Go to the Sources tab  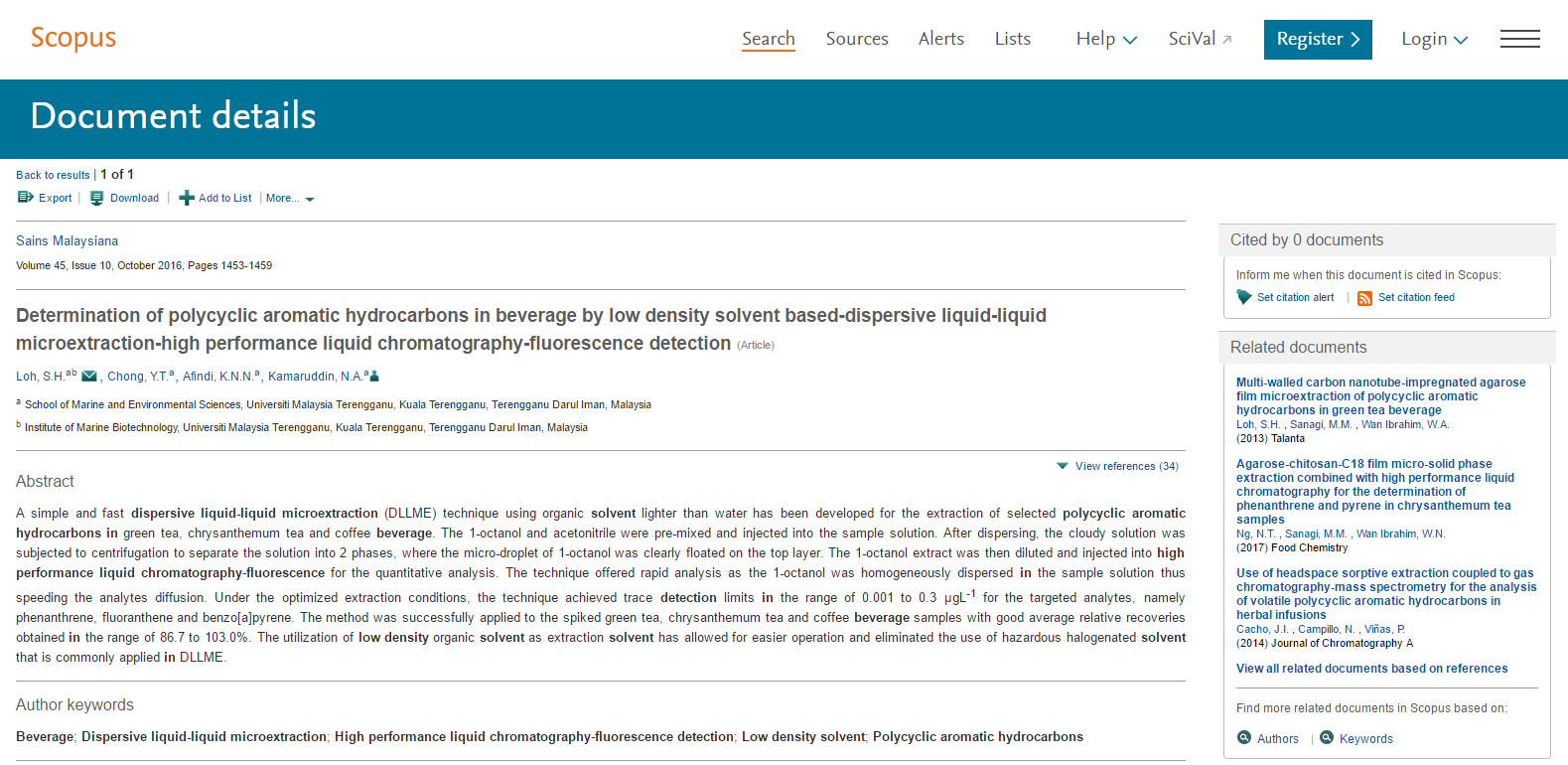pos(857,39)
